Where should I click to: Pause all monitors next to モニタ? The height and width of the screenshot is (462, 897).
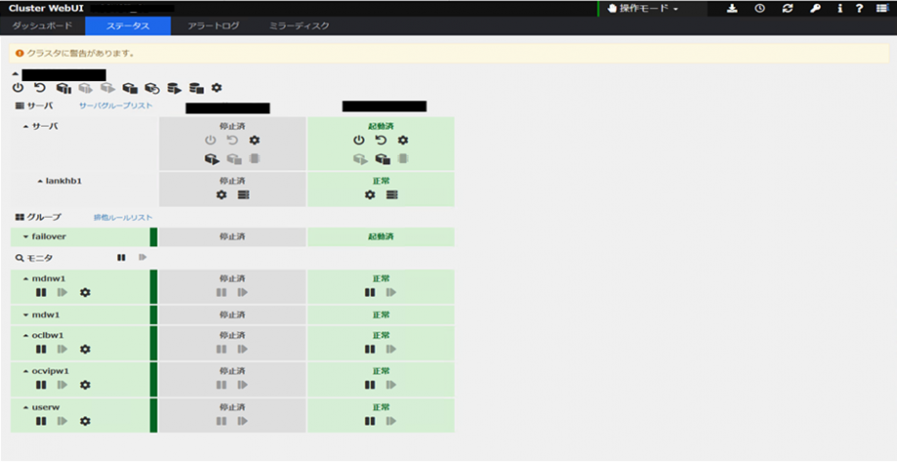[121, 258]
